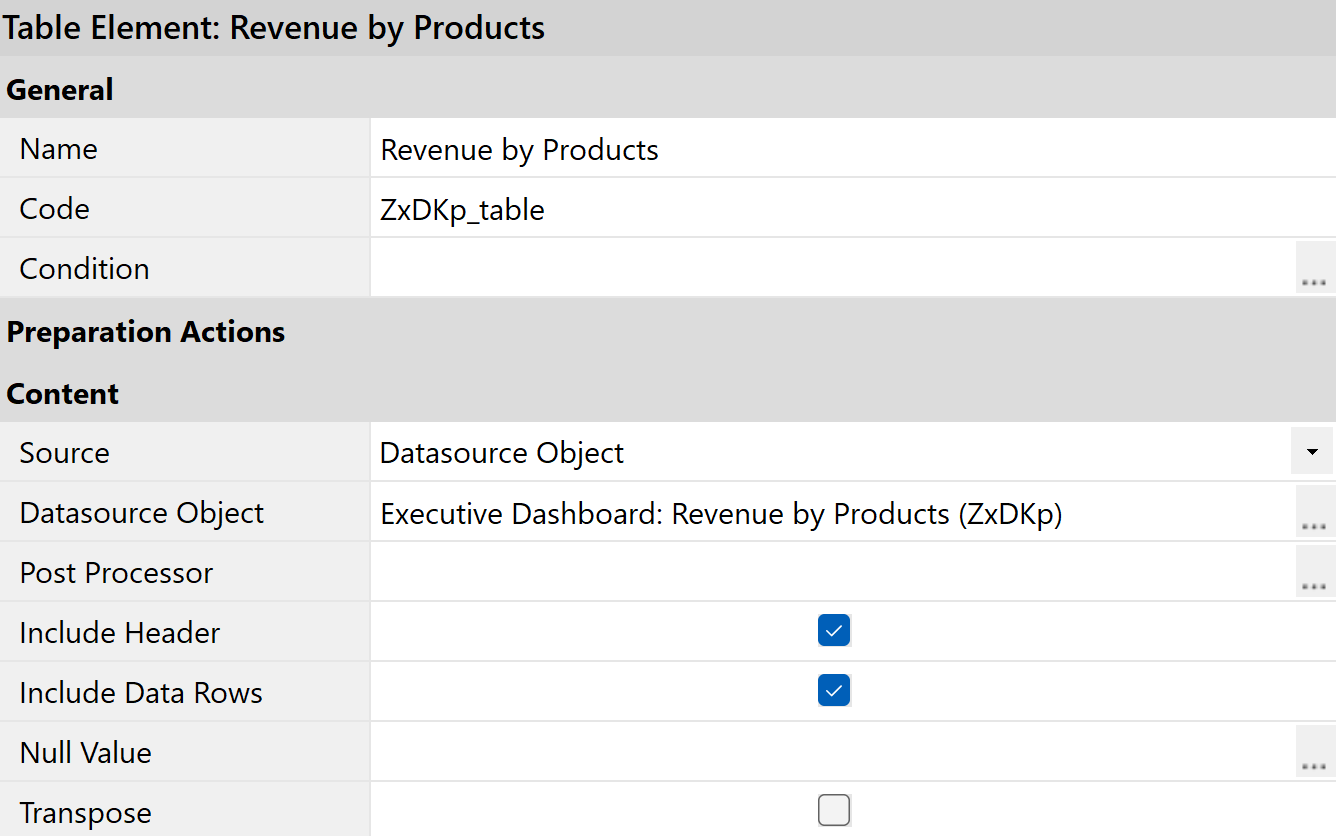This screenshot has height=836, width=1336.
Task: Click into the Post Processor field
Action: (x=832, y=572)
